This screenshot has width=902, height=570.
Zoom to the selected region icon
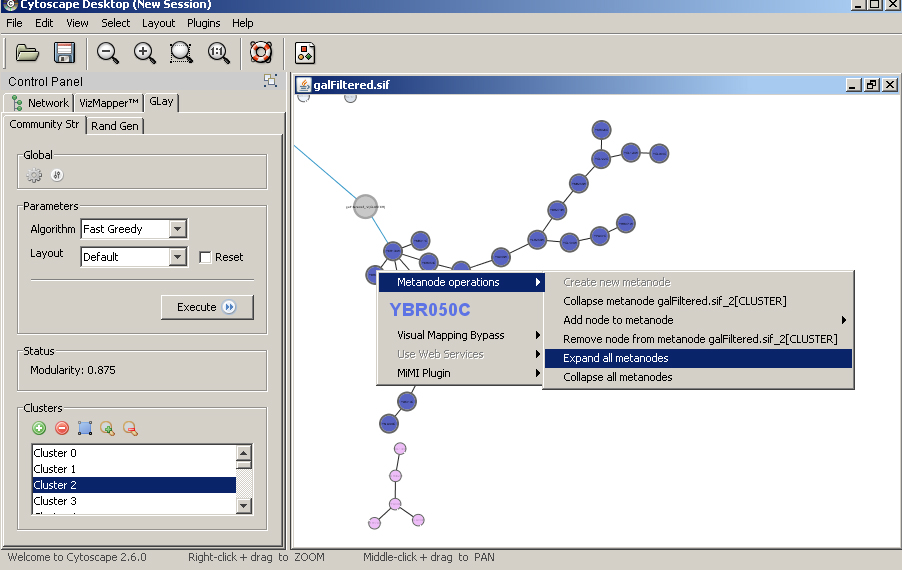pyautogui.click(x=181, y=53)
